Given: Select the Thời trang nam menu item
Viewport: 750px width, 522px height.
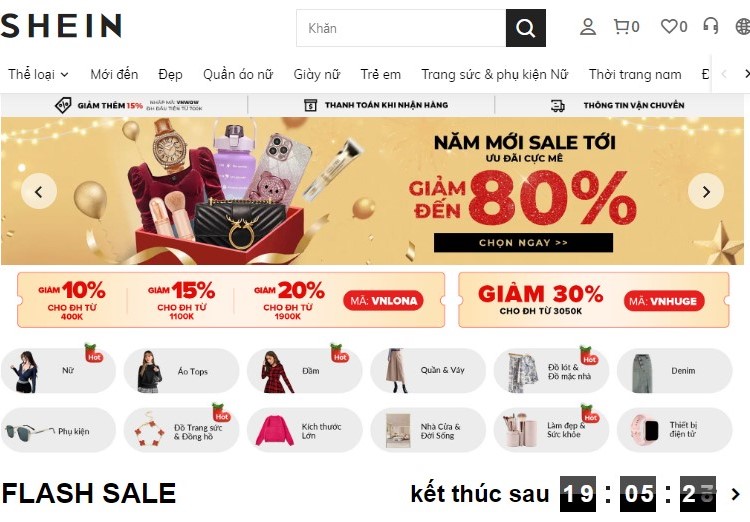Looking at the screenshot, I should [x=635, y=75].
